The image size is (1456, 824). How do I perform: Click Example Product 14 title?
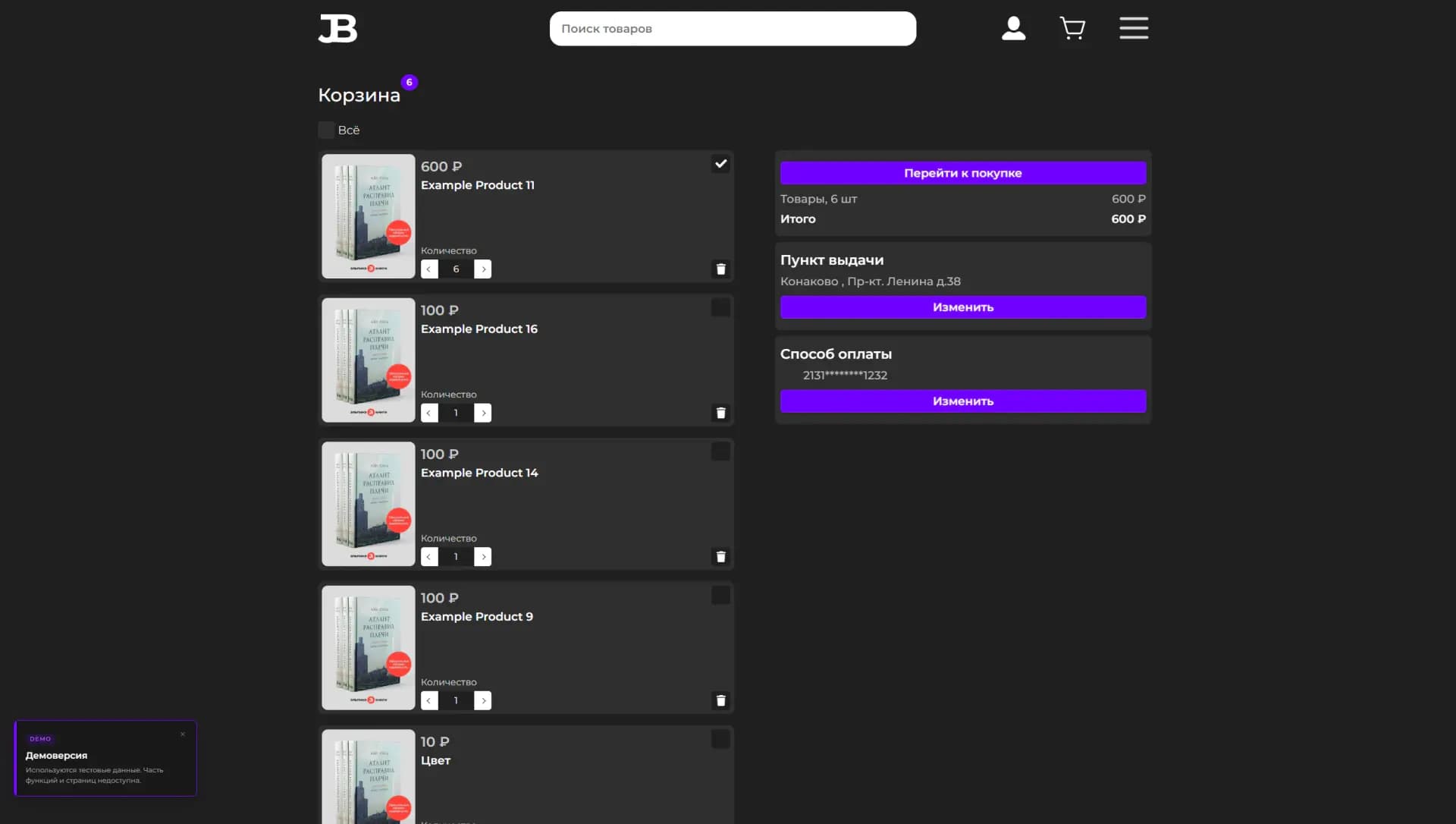pos(479,473)
